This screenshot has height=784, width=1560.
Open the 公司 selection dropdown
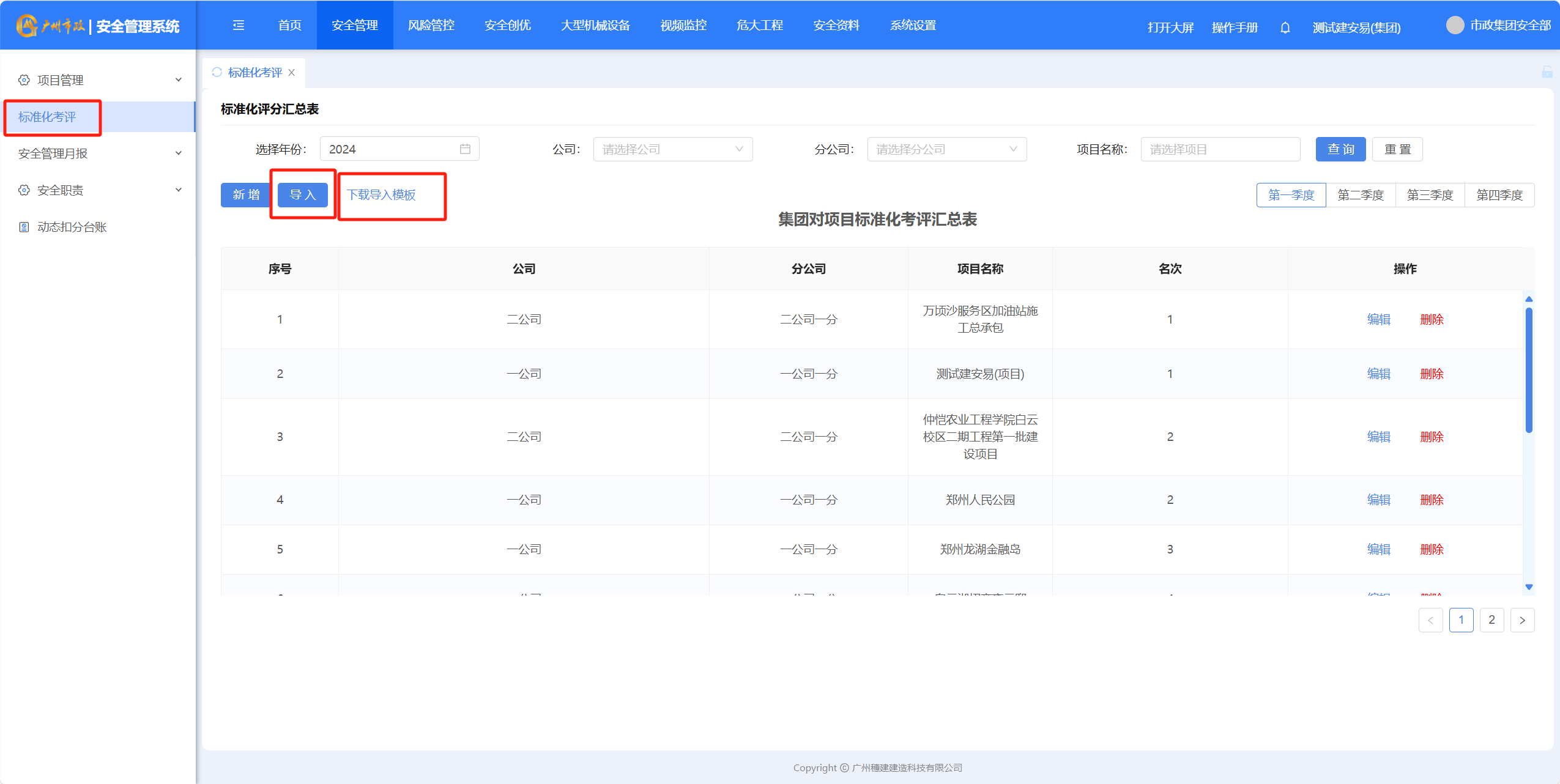click(672, 149)
